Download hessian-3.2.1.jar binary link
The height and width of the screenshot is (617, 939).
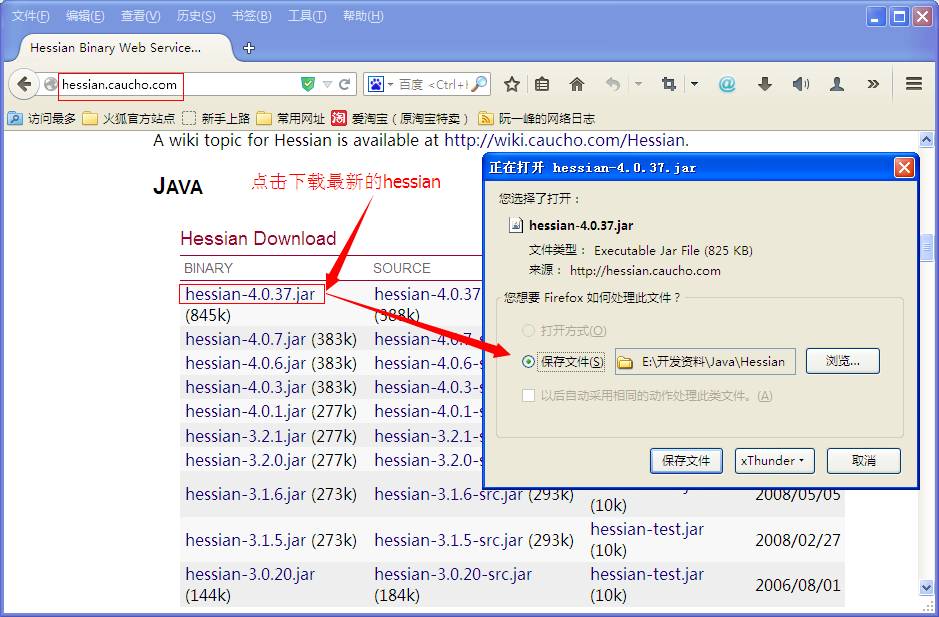pos(246,435)
